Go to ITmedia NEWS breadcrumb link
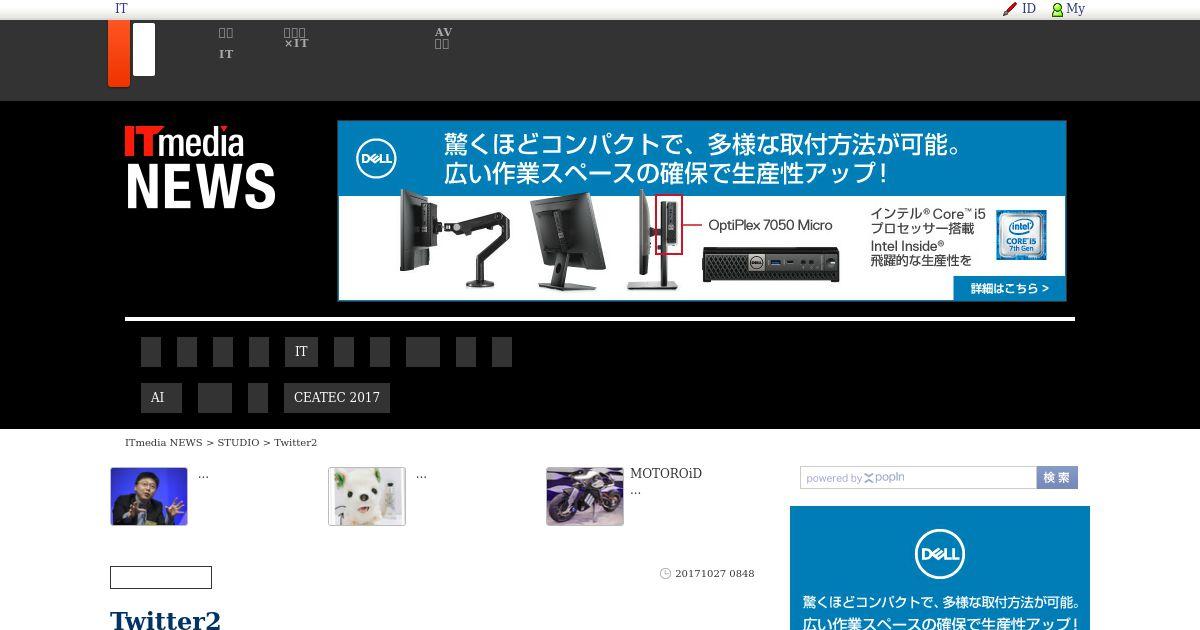 click(164, 442)
